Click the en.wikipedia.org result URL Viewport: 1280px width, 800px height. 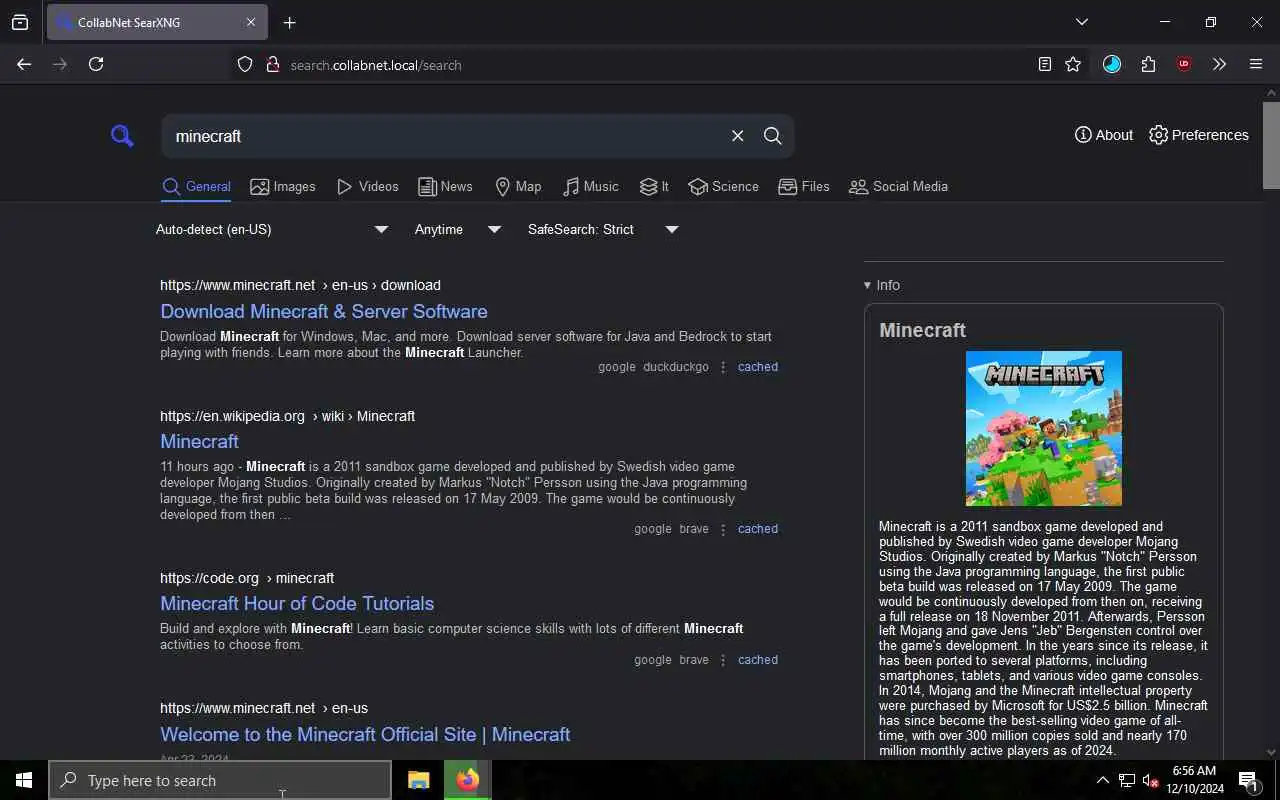287,416
